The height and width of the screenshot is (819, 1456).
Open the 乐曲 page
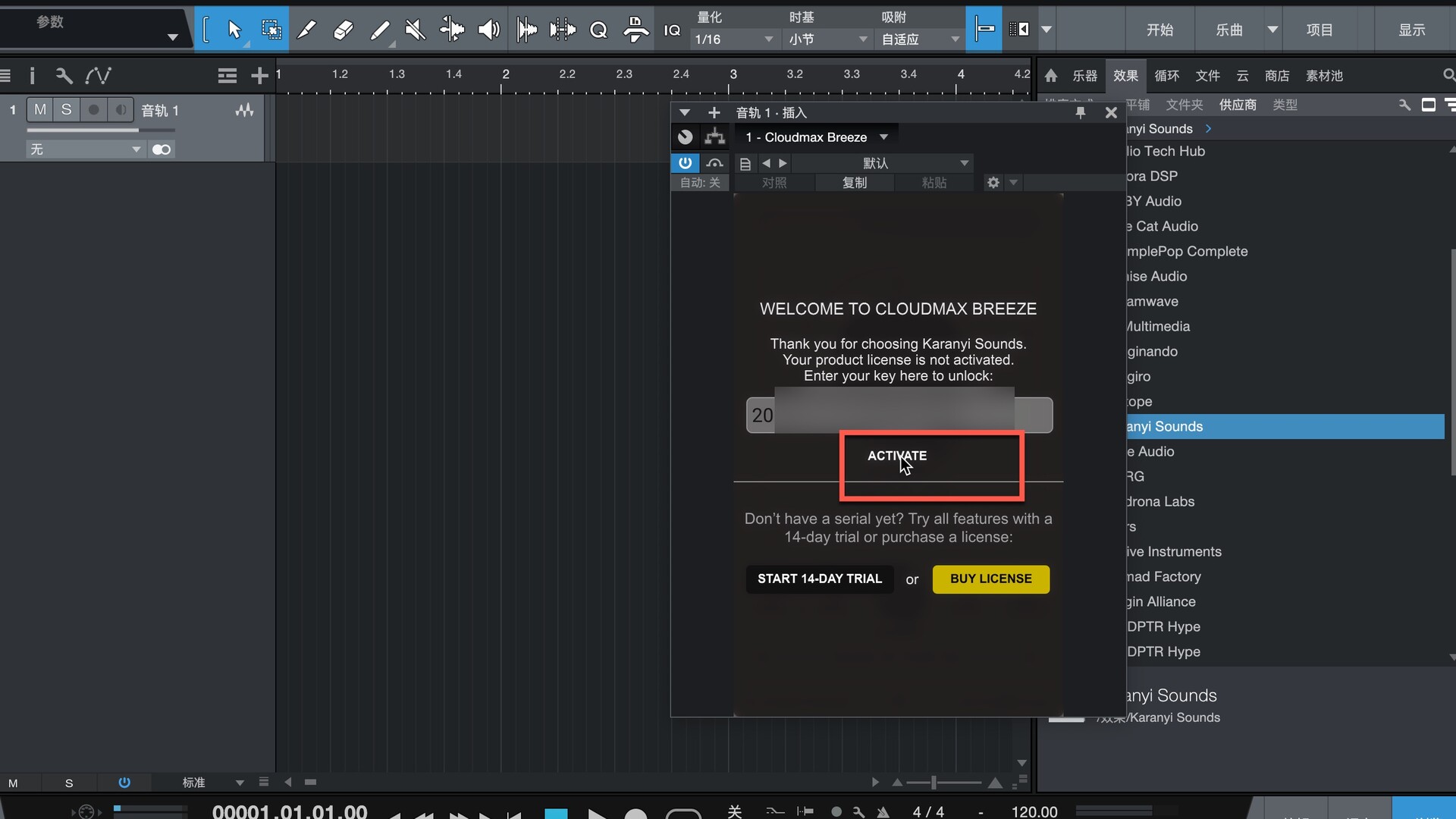(x=1229, y=30)
